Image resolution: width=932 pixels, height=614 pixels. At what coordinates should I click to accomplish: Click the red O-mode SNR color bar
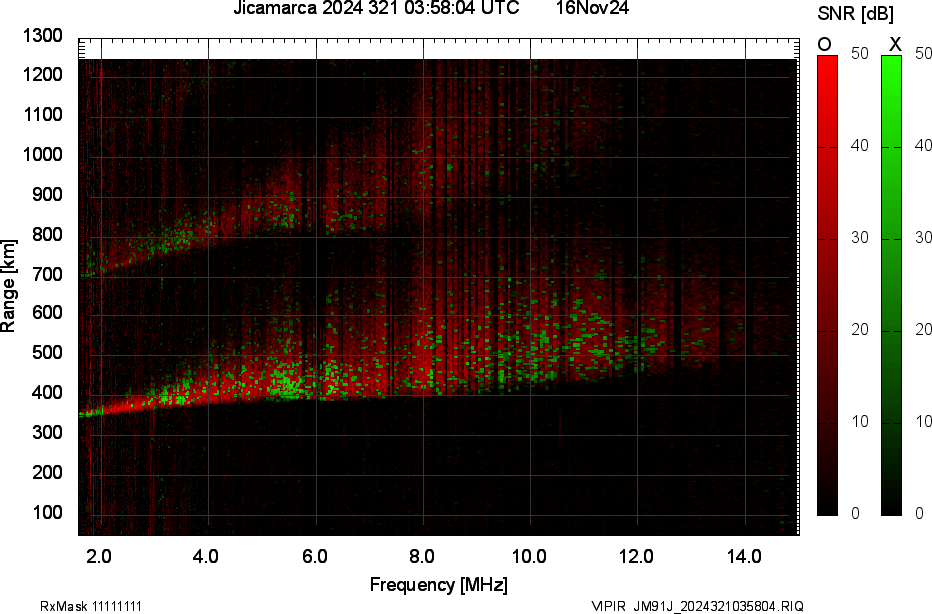pyautogui.click(x=827, y=285)
